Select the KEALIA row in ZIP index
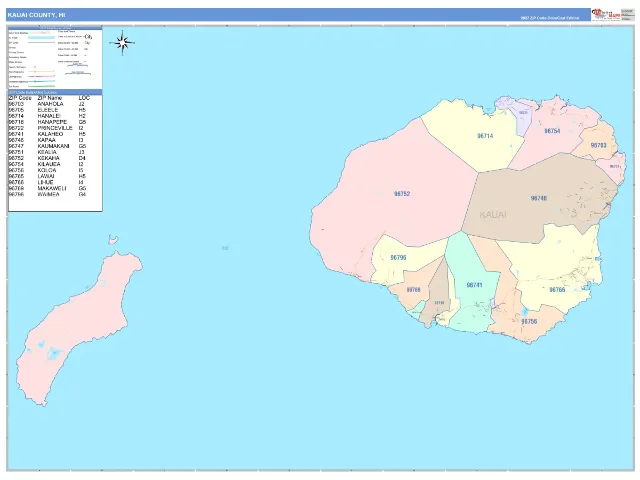Image resolution: width=640 pixels, height=480 pixels. (x=49, y=152)
